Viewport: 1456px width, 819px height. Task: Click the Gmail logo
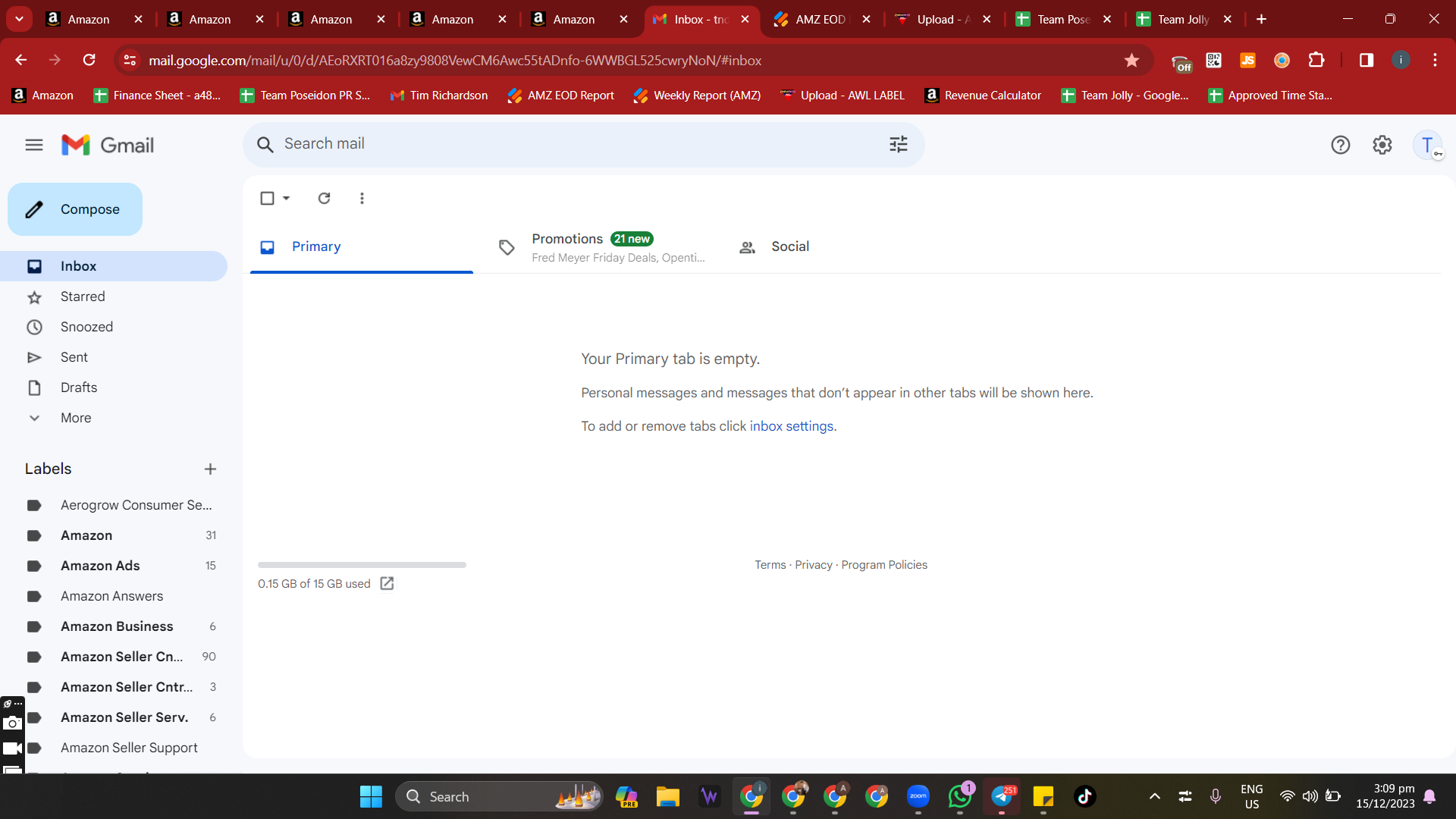click(108, 145)
